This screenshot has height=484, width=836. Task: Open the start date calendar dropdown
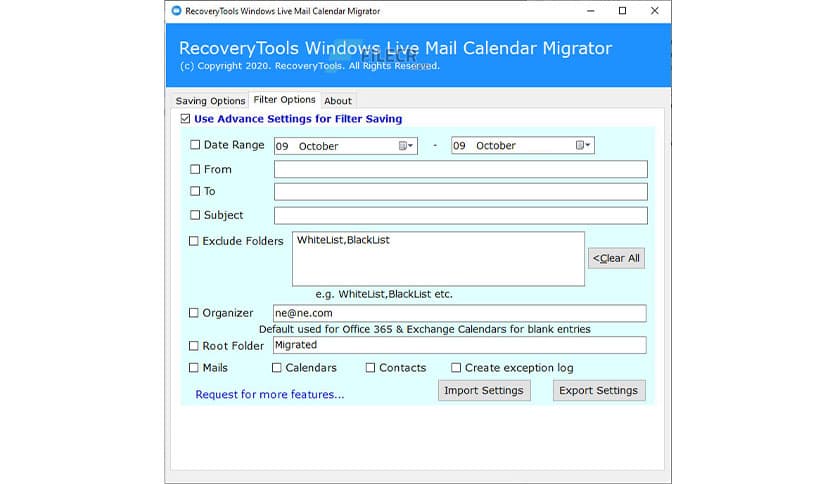pos(406,146)
